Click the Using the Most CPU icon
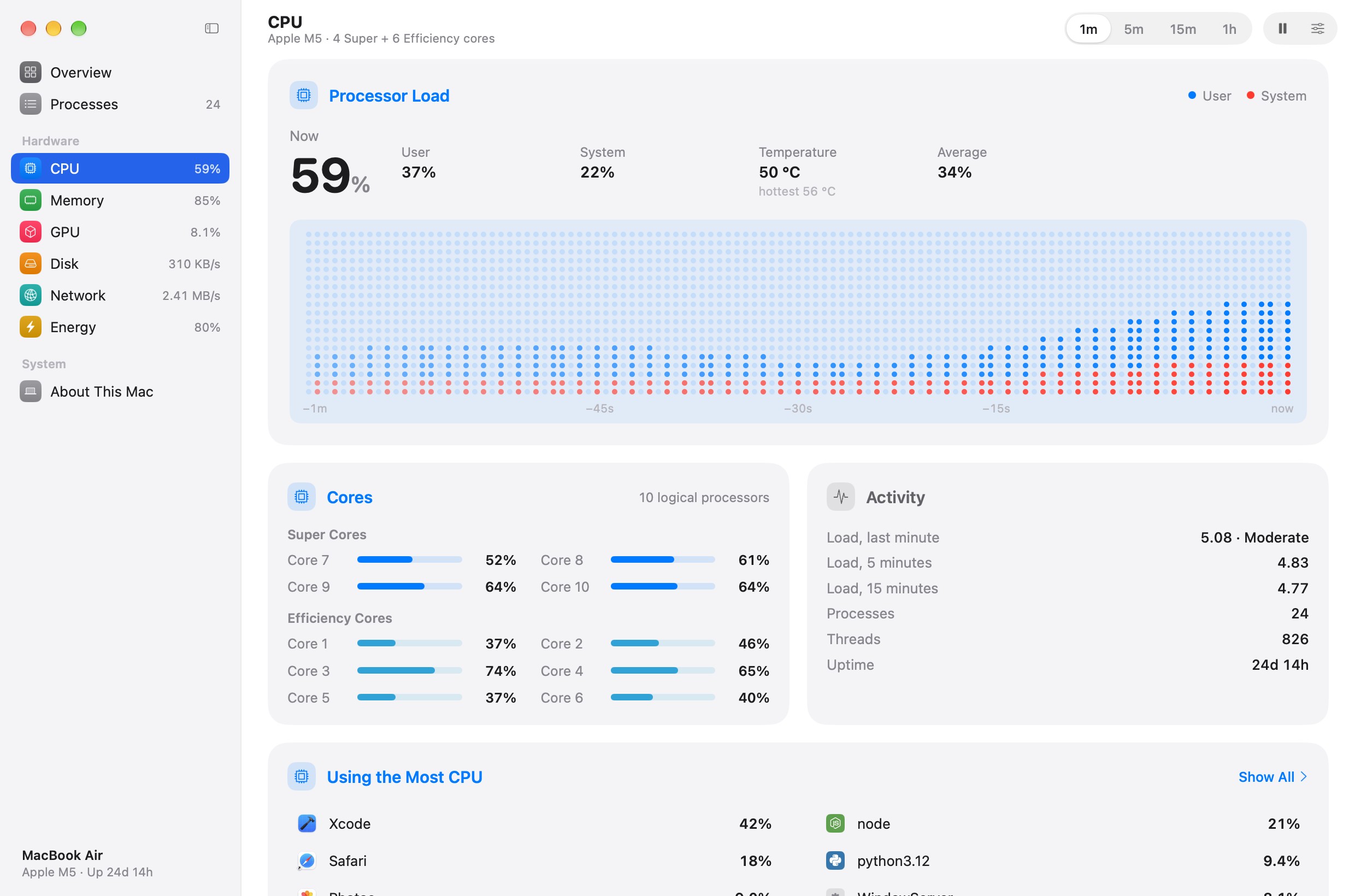Image resolution: width=1355 pixels, height=896 pixels. pyautogui.click(x=301, y=776)
